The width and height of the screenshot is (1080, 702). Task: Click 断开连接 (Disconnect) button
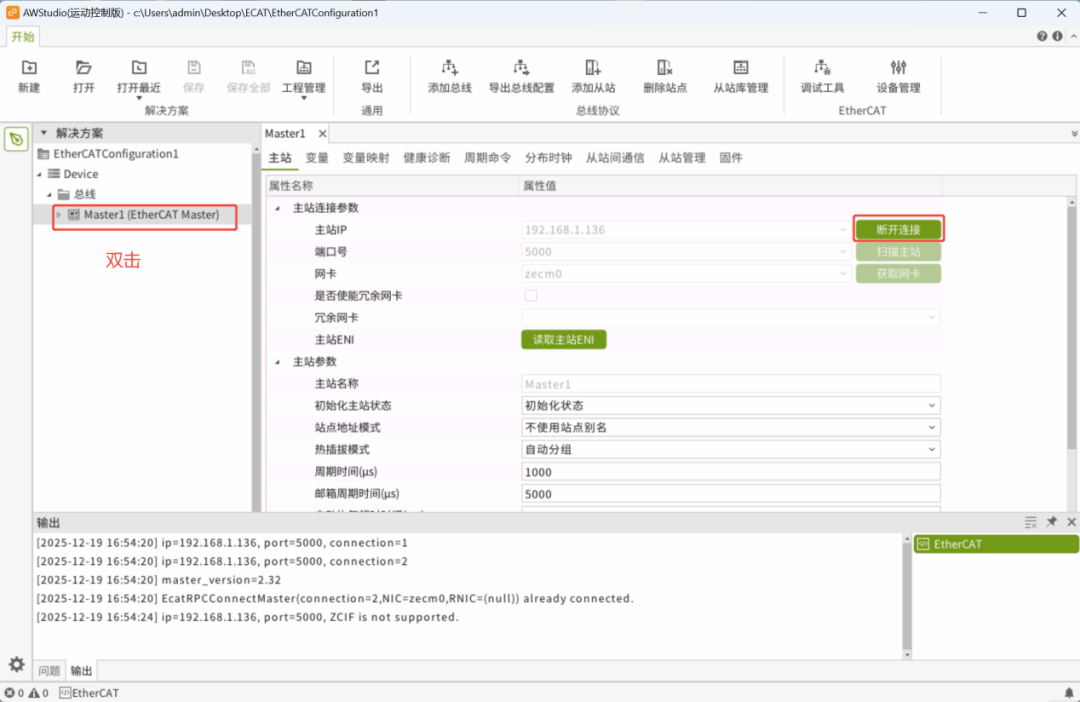click(x=898, y=229)
